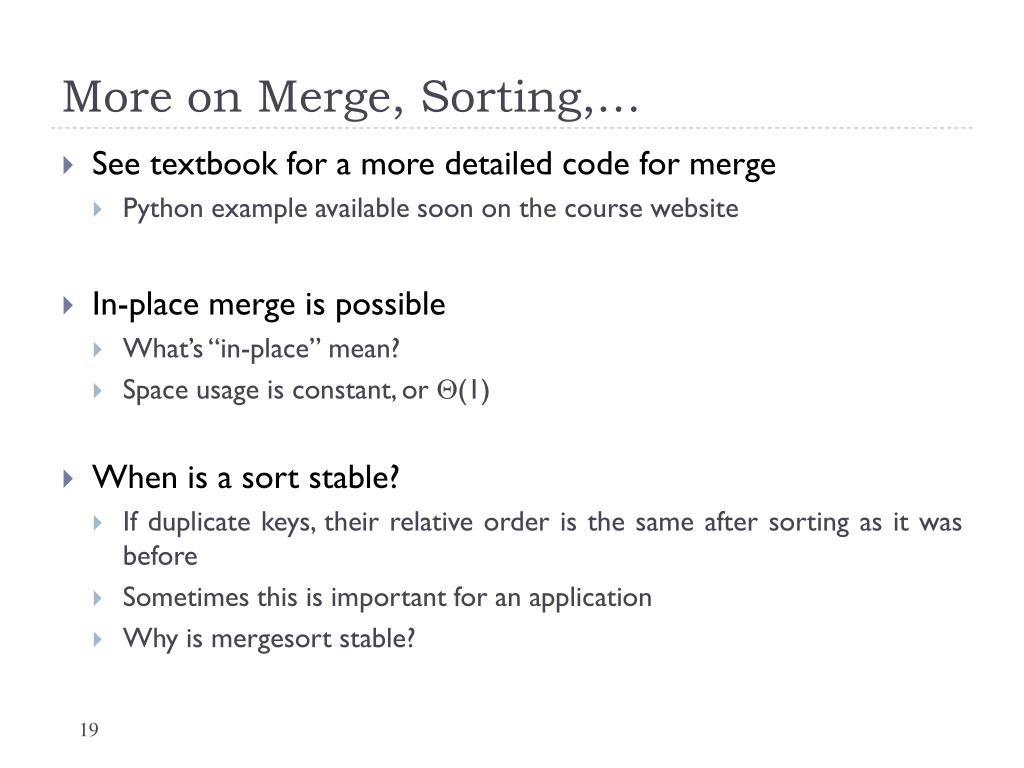
Task: Click the slide title 'More on Merge, Sorting,...'
Action: 350,98
